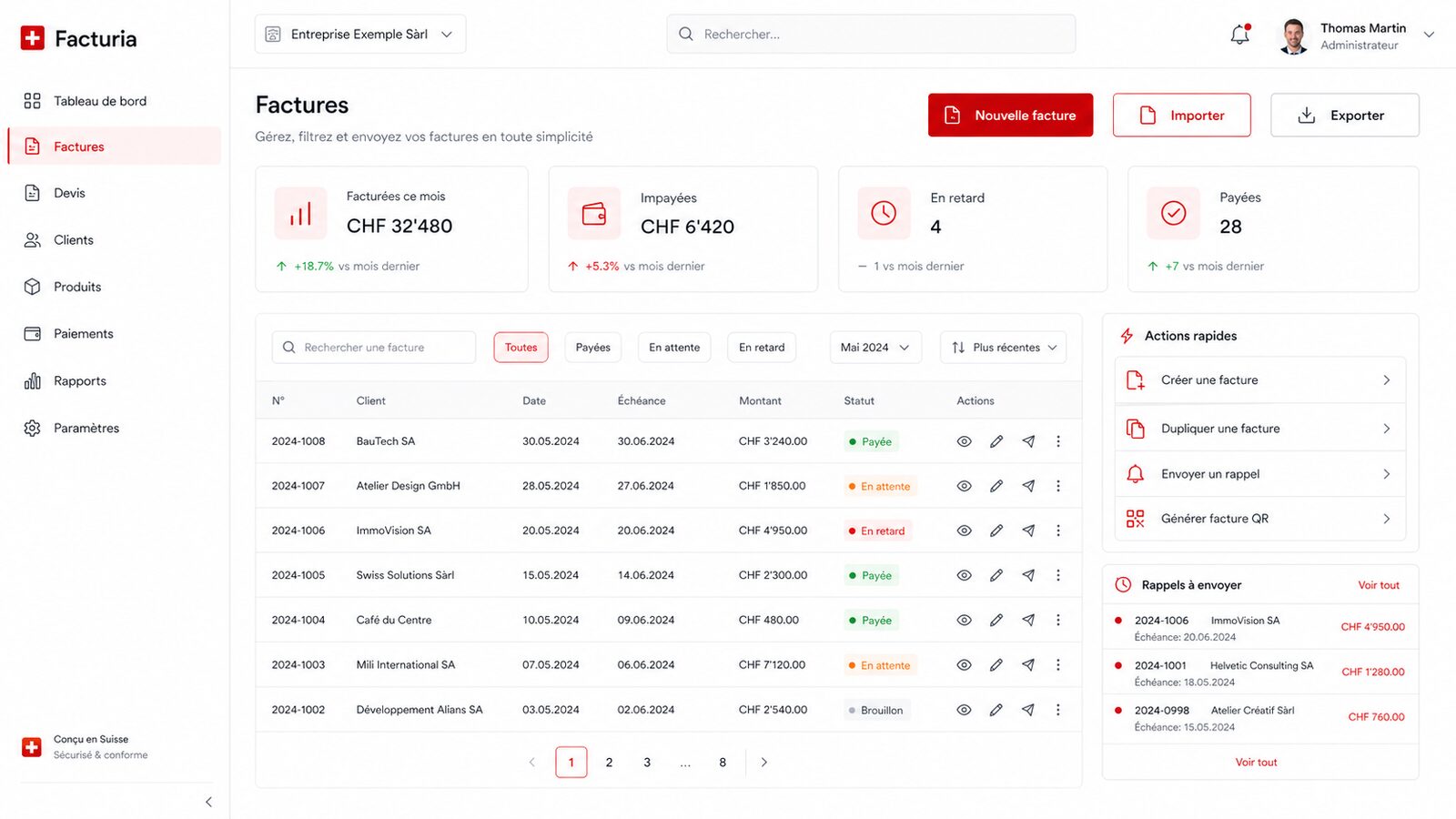Open the Plus récentes sort dropdown

pyautogui.click(x=1003, y=348)
